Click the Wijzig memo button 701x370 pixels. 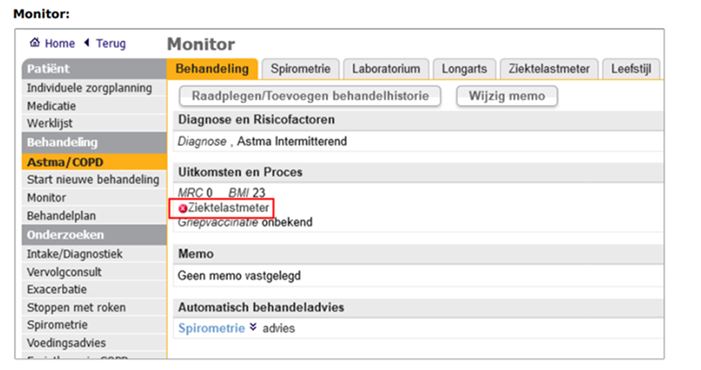(x=507, y=96)
